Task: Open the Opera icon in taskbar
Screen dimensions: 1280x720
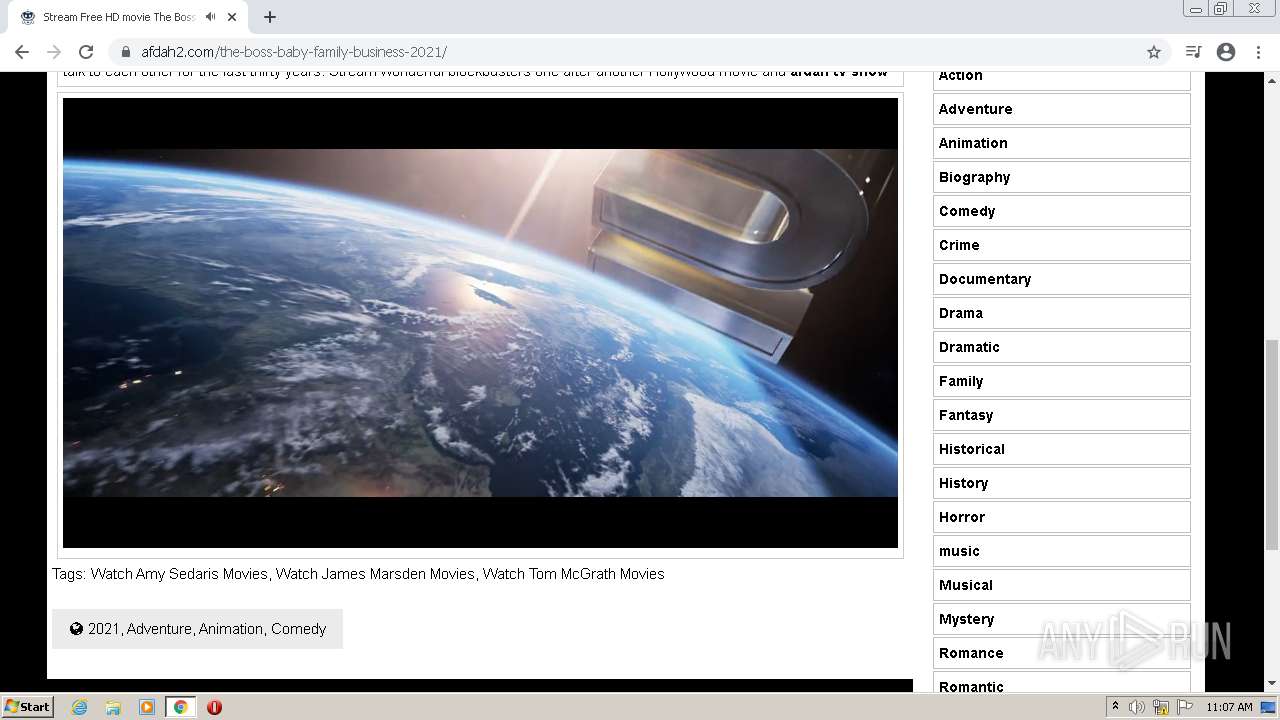Action: pos(214,707)
